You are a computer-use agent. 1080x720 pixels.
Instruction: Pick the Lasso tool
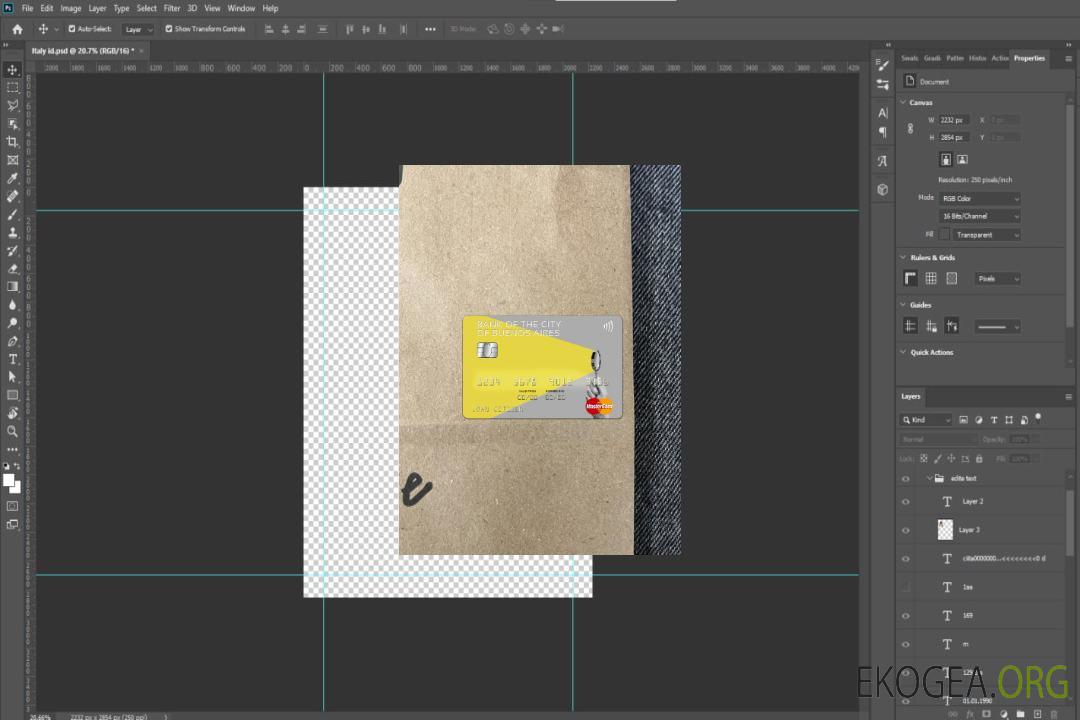pyautogui.click(x=12, y=105)
